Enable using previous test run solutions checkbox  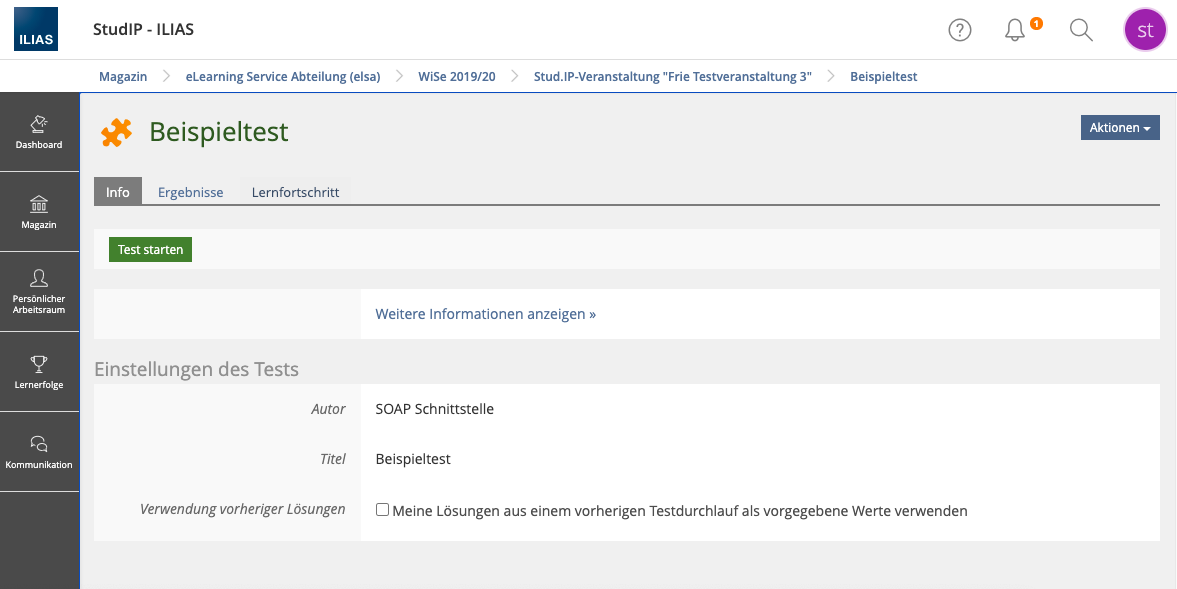[382, 509]
